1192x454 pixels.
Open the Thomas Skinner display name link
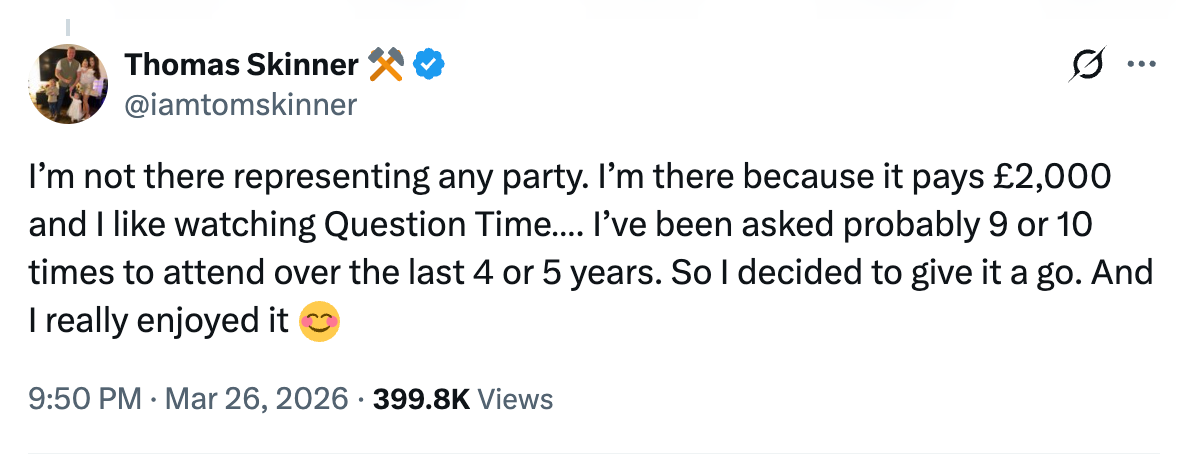click(241, 66)
